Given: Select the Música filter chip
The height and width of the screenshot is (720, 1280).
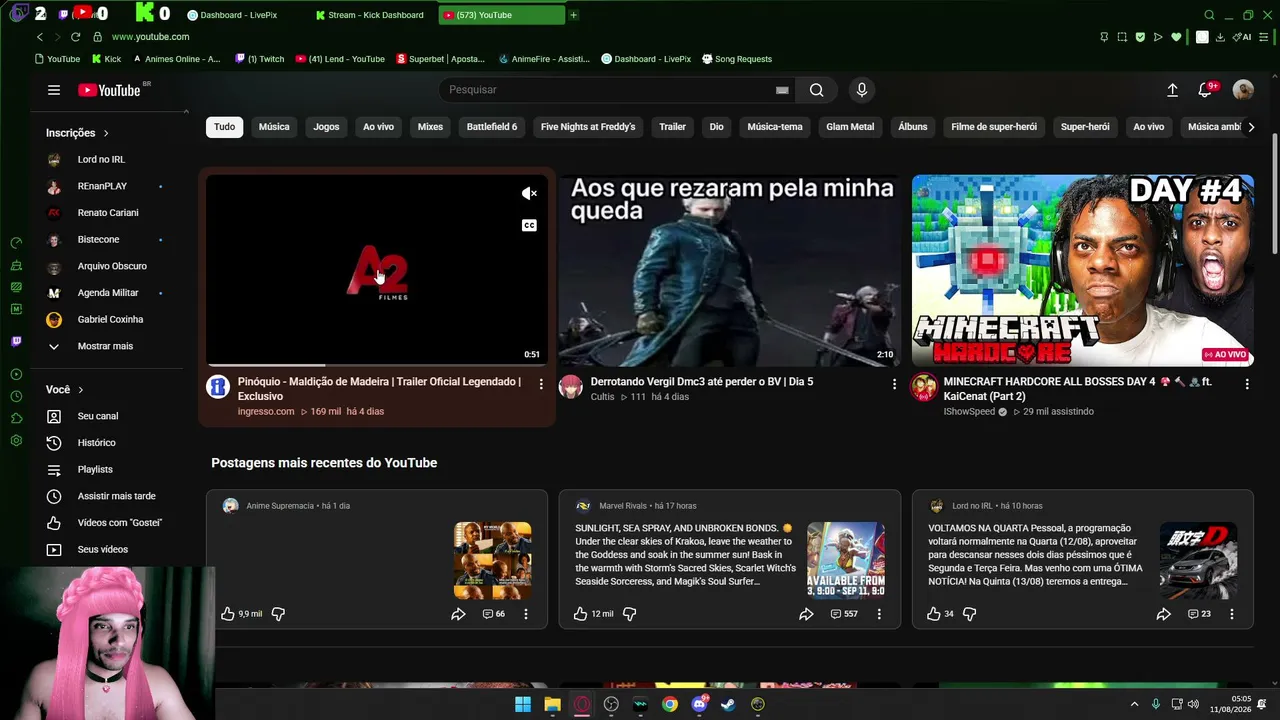Looking at the screenshot, I should (274, 127).
